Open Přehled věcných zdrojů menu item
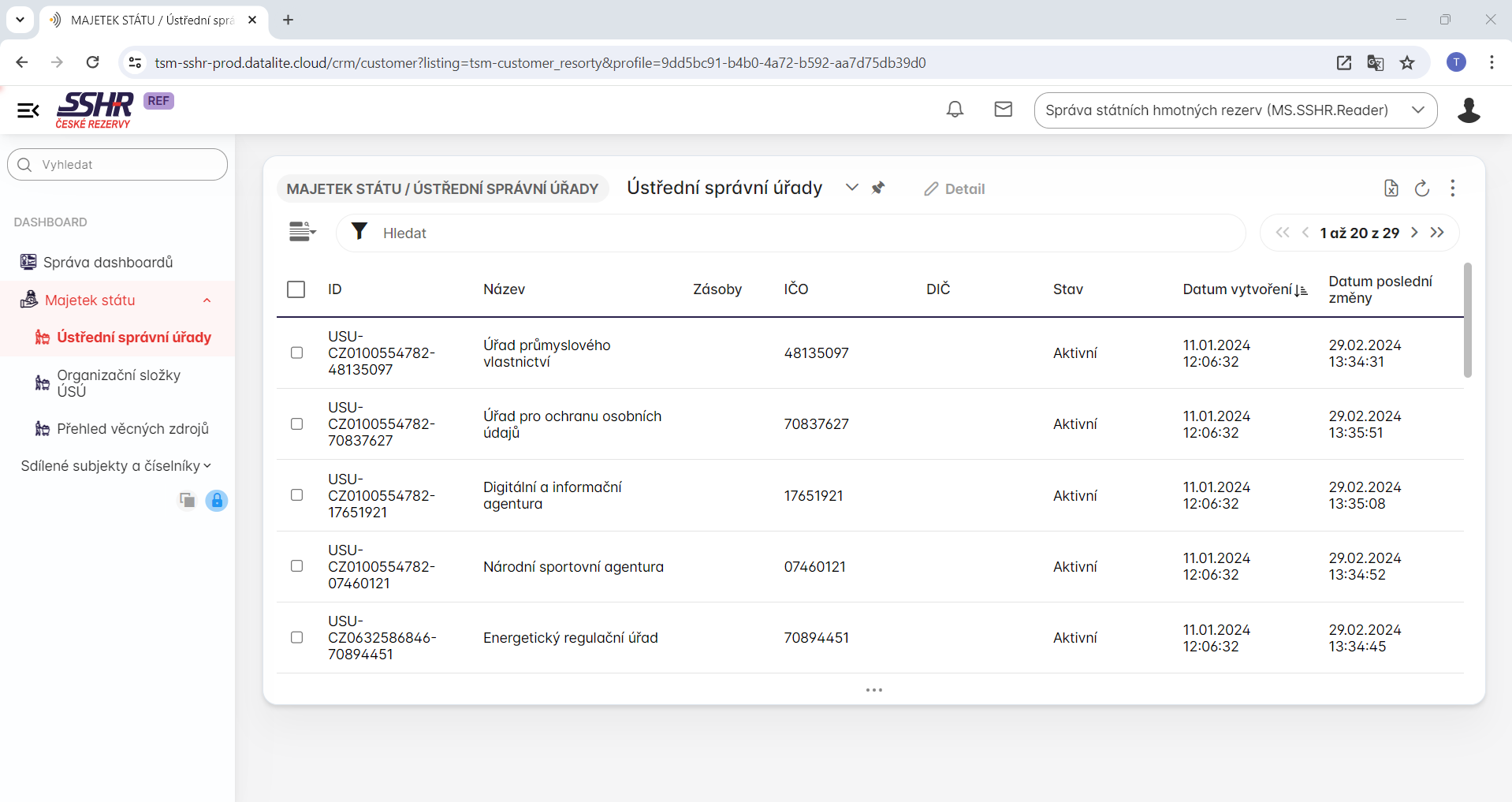 (x=132, y=429)
